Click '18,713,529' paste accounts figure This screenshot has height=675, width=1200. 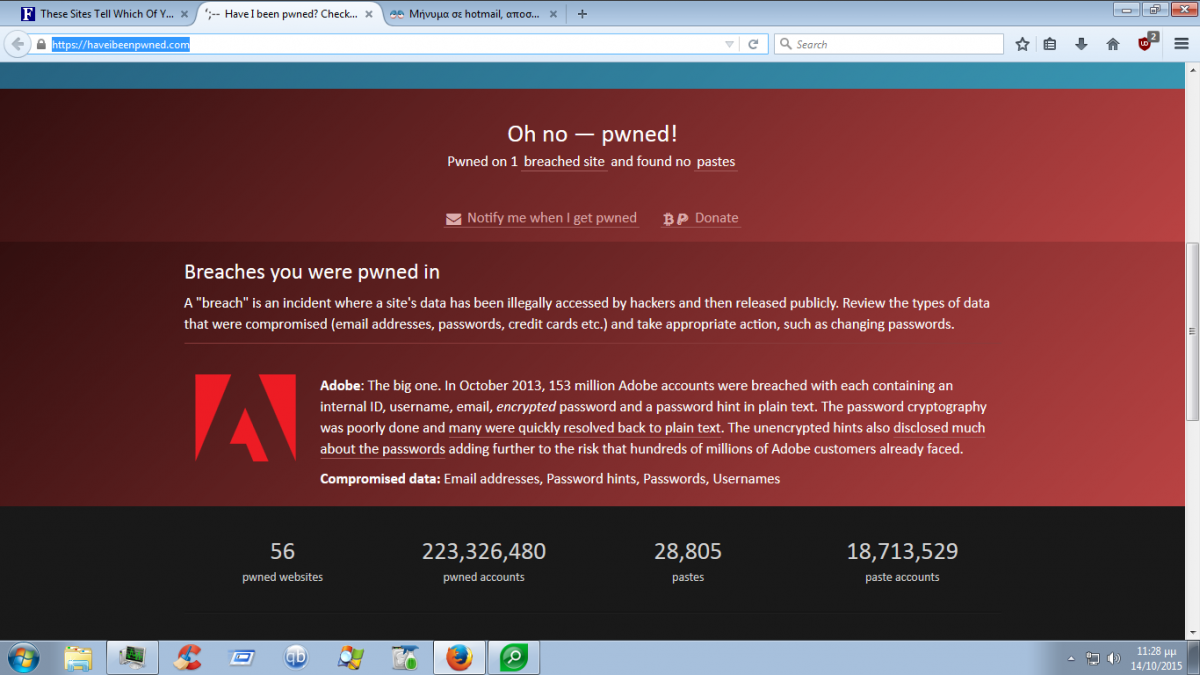coord(902,551)
